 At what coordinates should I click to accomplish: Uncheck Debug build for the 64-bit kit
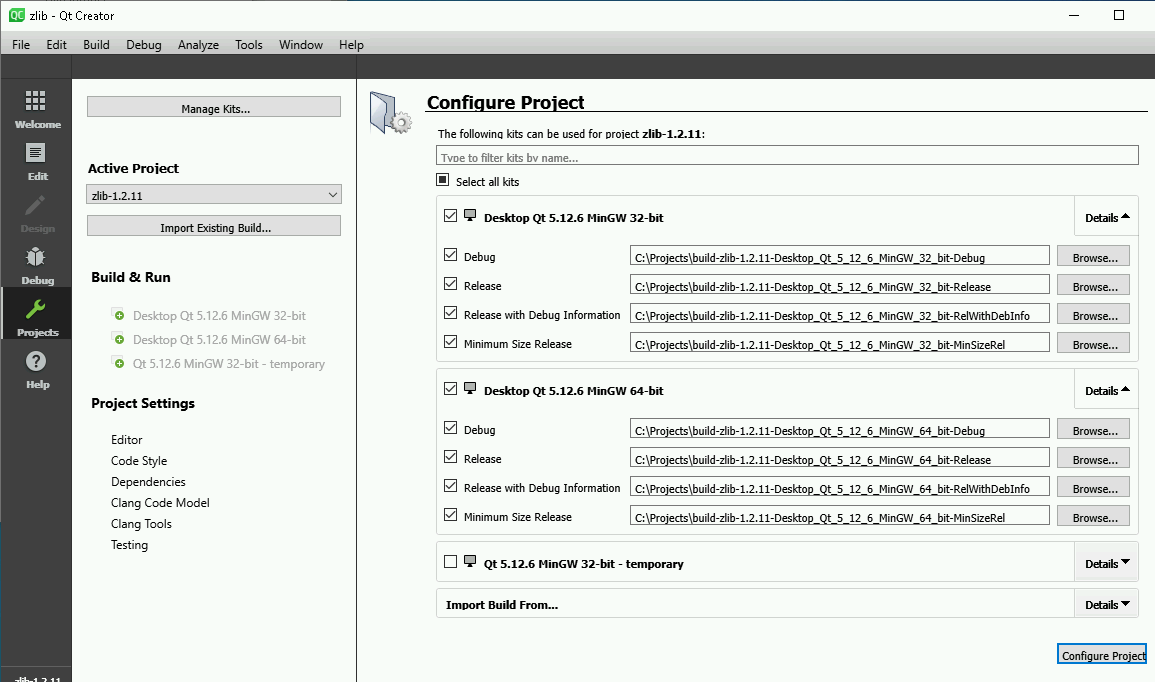coord(451,428)
